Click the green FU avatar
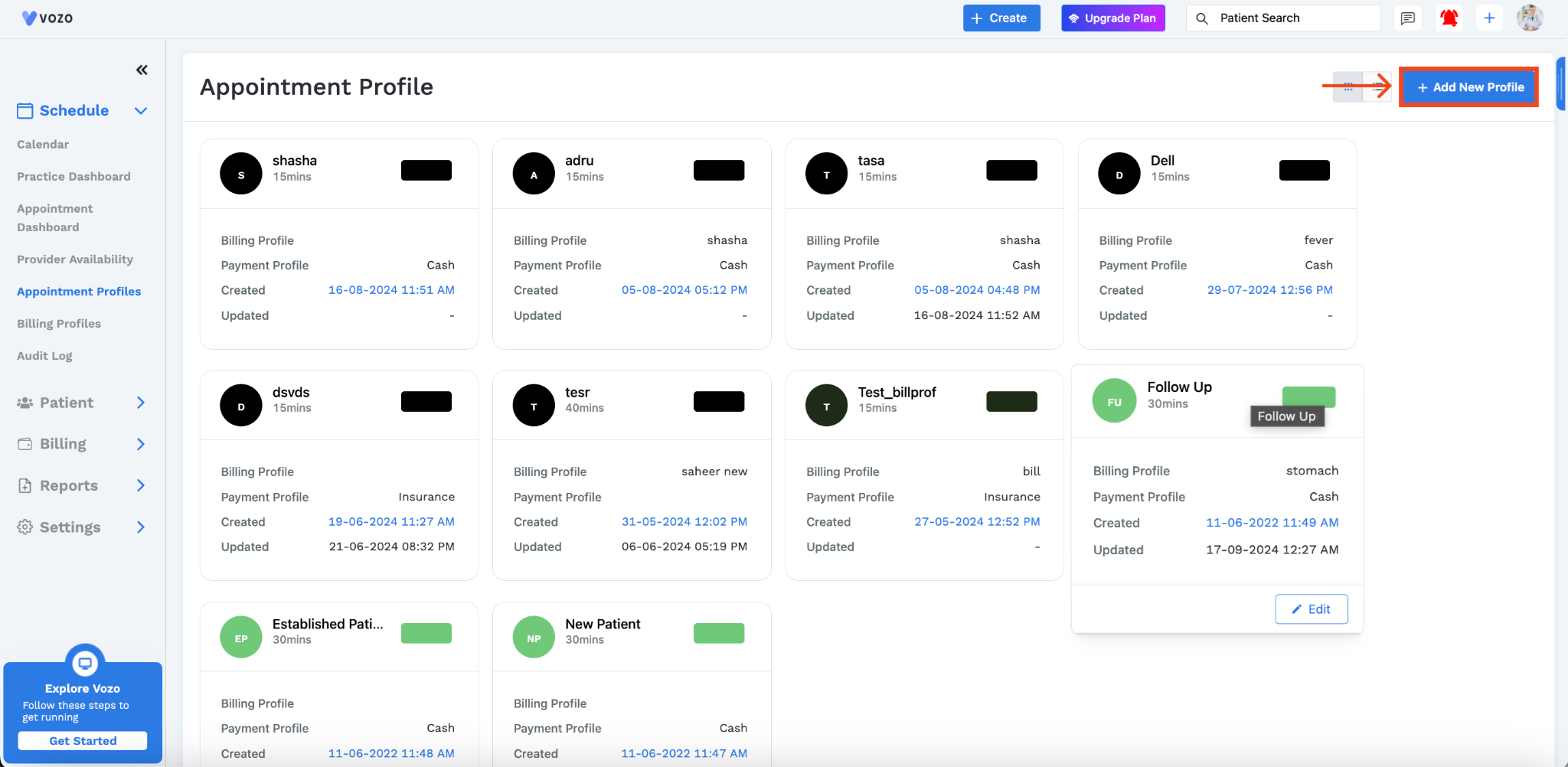1568x767 pixels. pos(1115,400)
